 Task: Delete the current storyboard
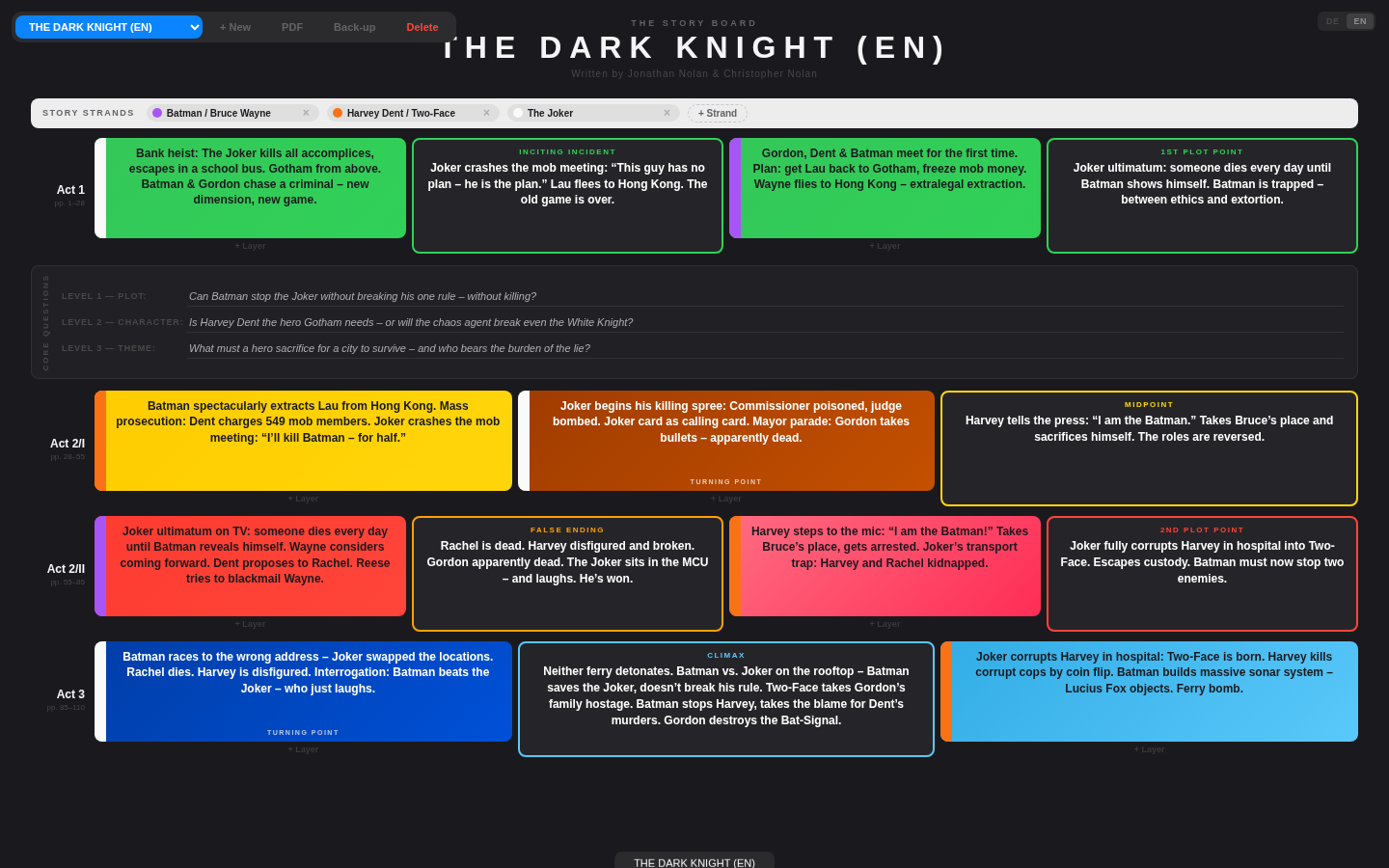point(422,27)
